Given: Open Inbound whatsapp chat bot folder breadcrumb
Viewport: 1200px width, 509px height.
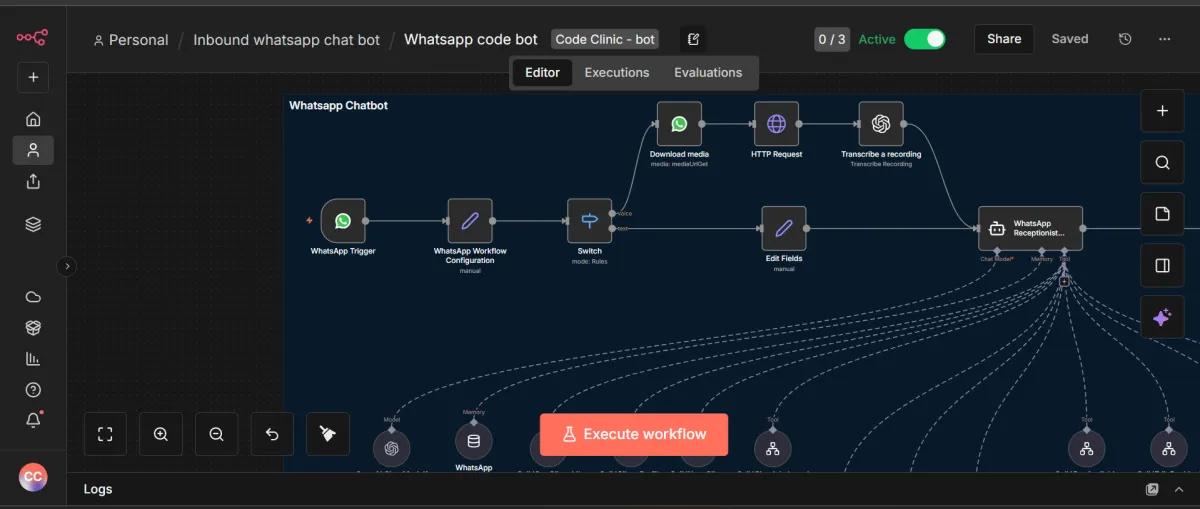Looking at the screenshot, I should (x=286, y=40).
